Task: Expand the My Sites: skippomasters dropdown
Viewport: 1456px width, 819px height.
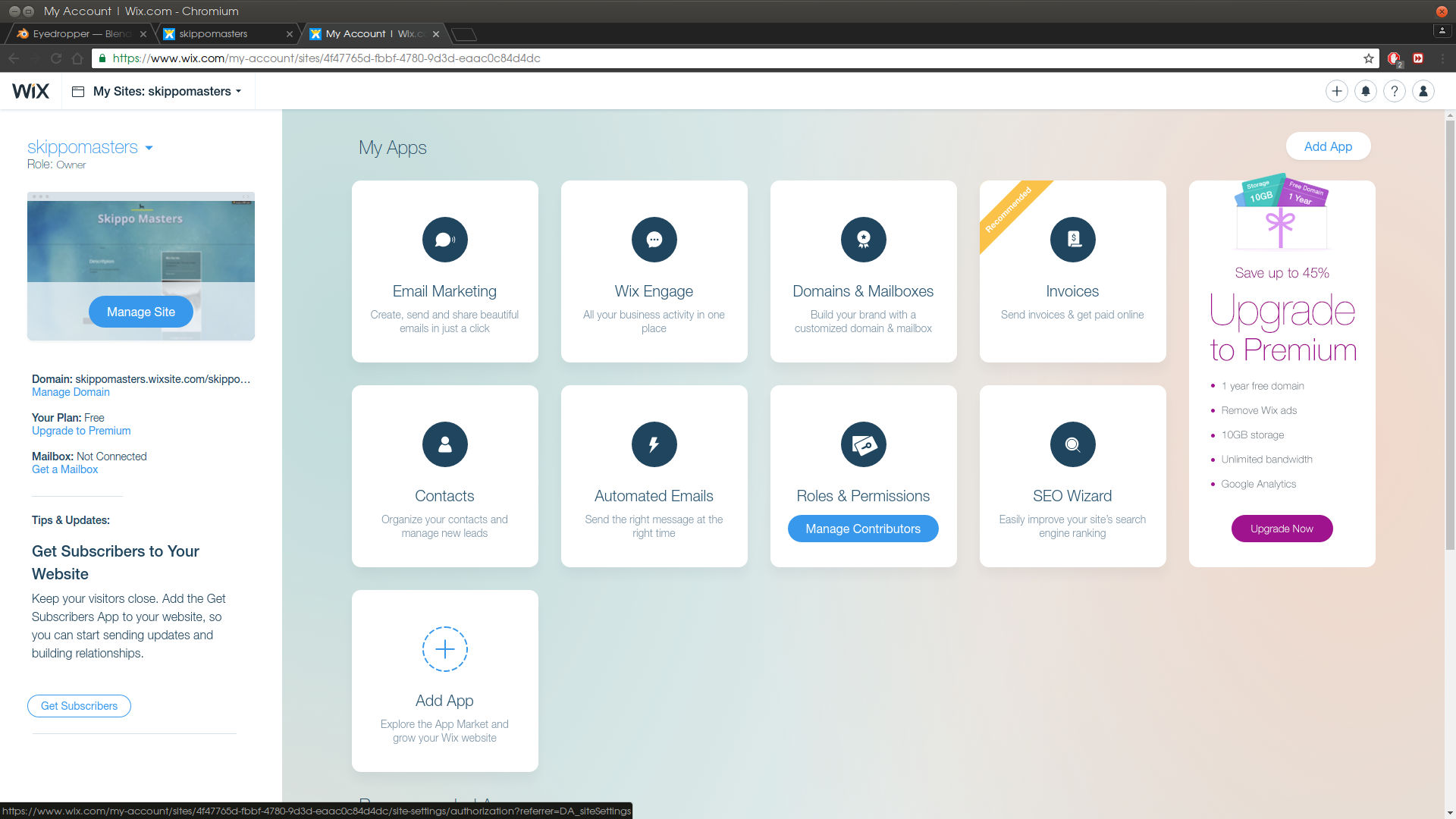Action: tap(168, 91)
